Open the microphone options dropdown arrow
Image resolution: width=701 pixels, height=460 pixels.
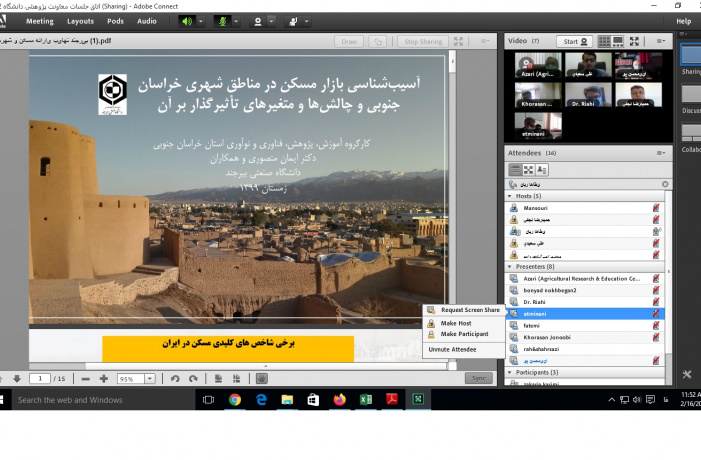[x=236, y=21]
